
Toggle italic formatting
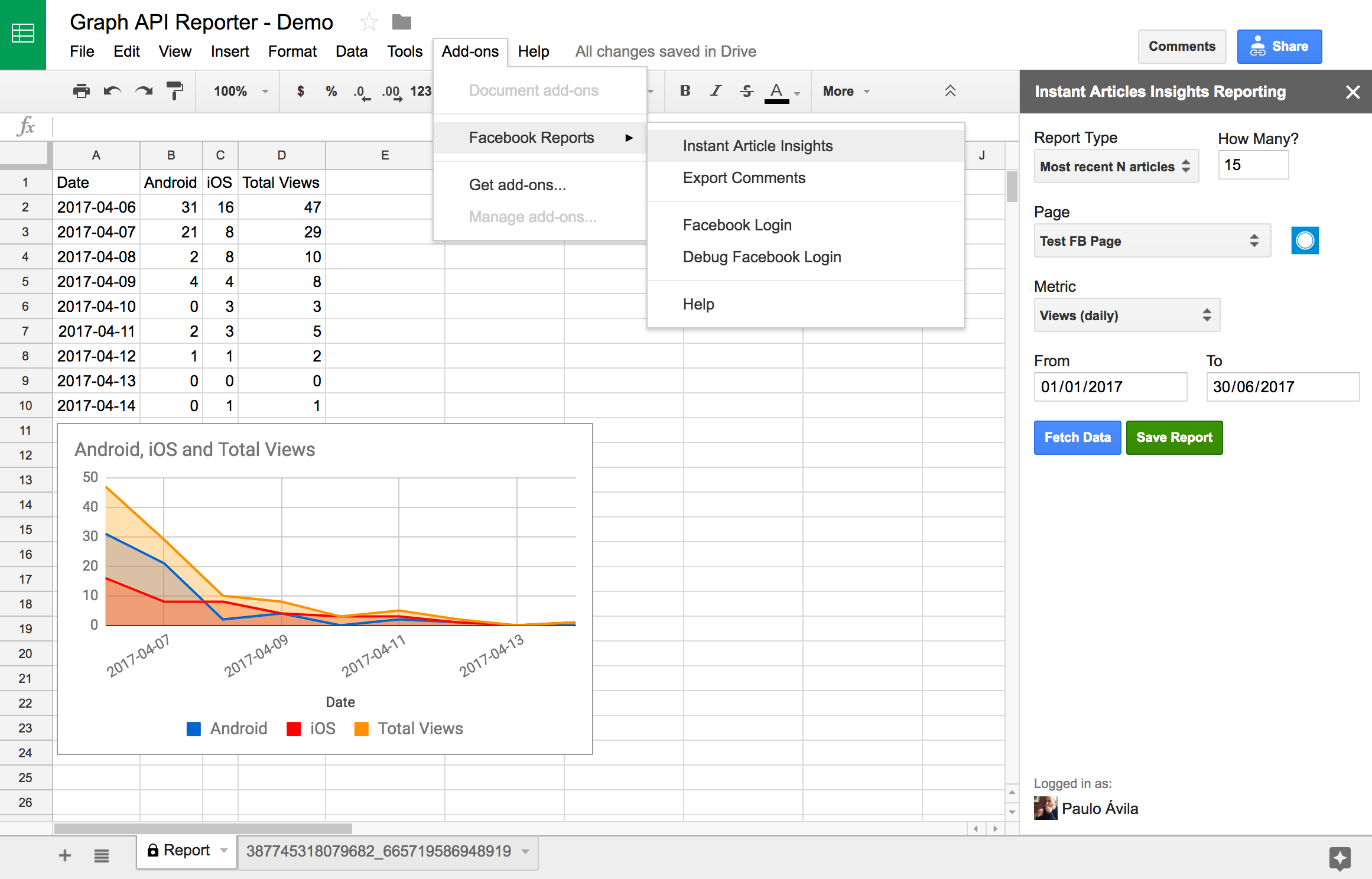click(716, 91)
